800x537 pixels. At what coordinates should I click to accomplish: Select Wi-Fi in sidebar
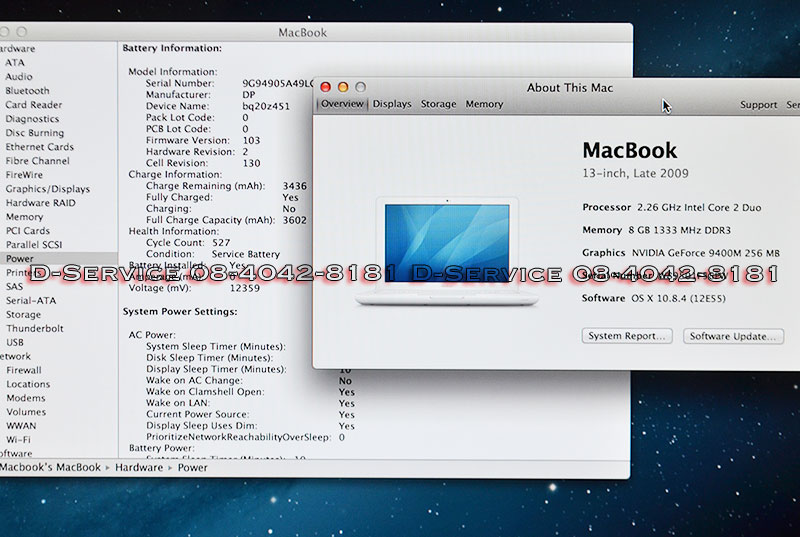tap(18, 439)
